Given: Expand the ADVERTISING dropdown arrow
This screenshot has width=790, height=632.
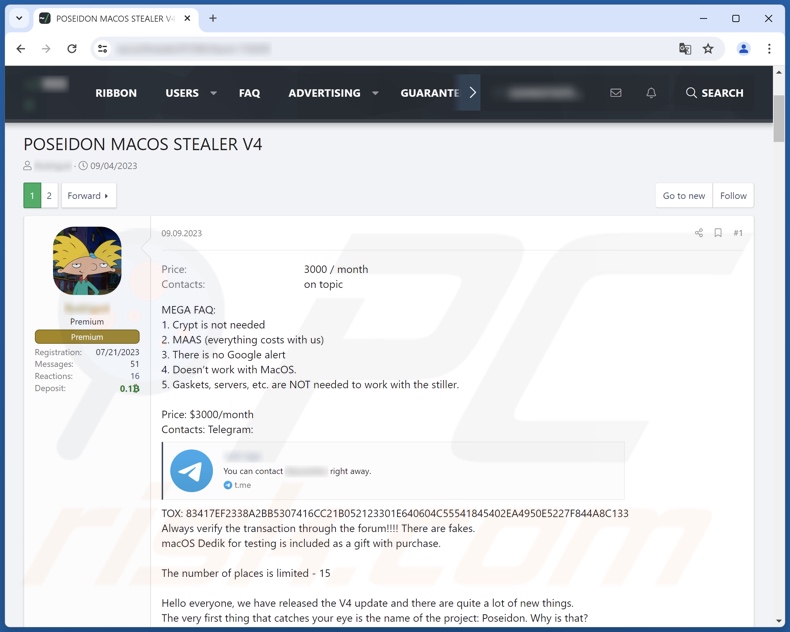Looking at the screenshot, I should click(375, 93).
